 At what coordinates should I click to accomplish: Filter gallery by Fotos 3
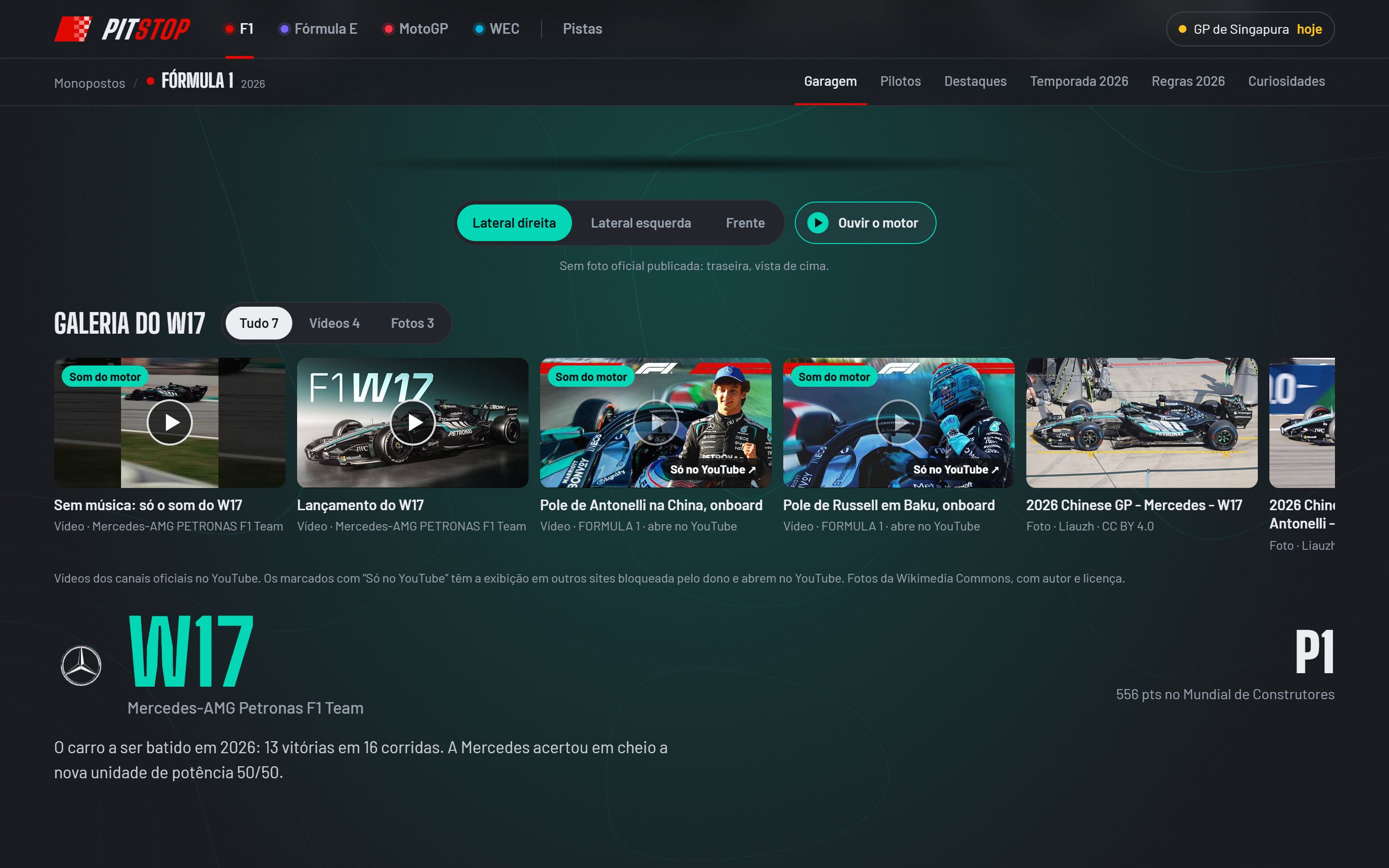tap(412, 323)
